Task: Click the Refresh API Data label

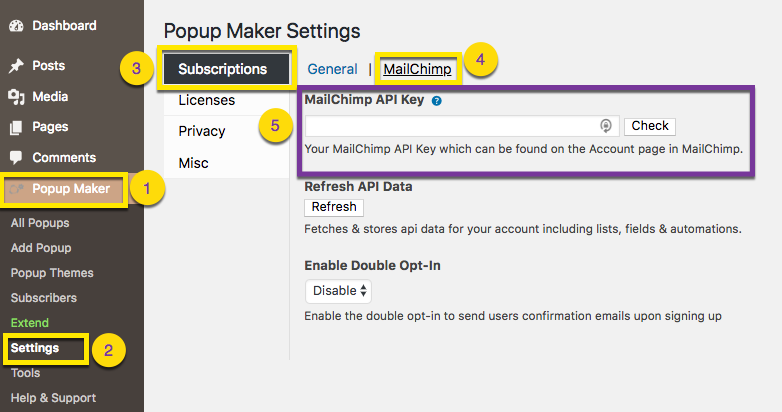Action: 358,187
